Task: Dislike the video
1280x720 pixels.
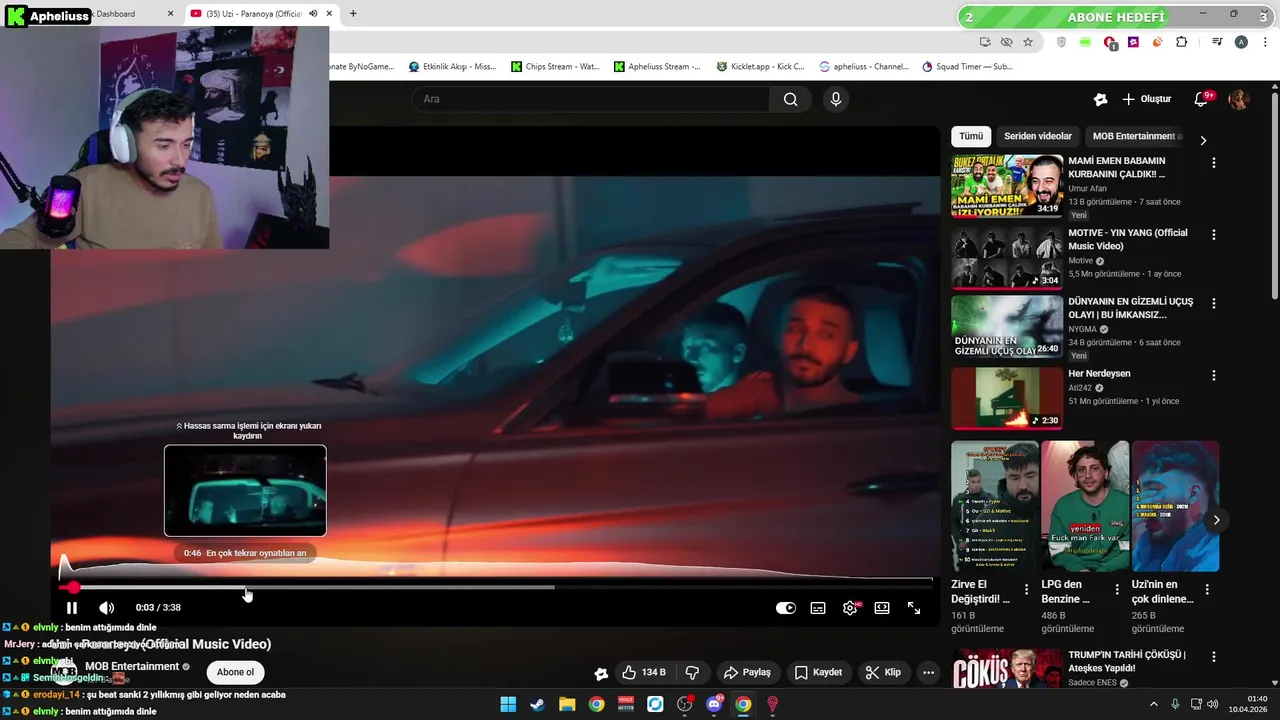Action: click(692, 672)
